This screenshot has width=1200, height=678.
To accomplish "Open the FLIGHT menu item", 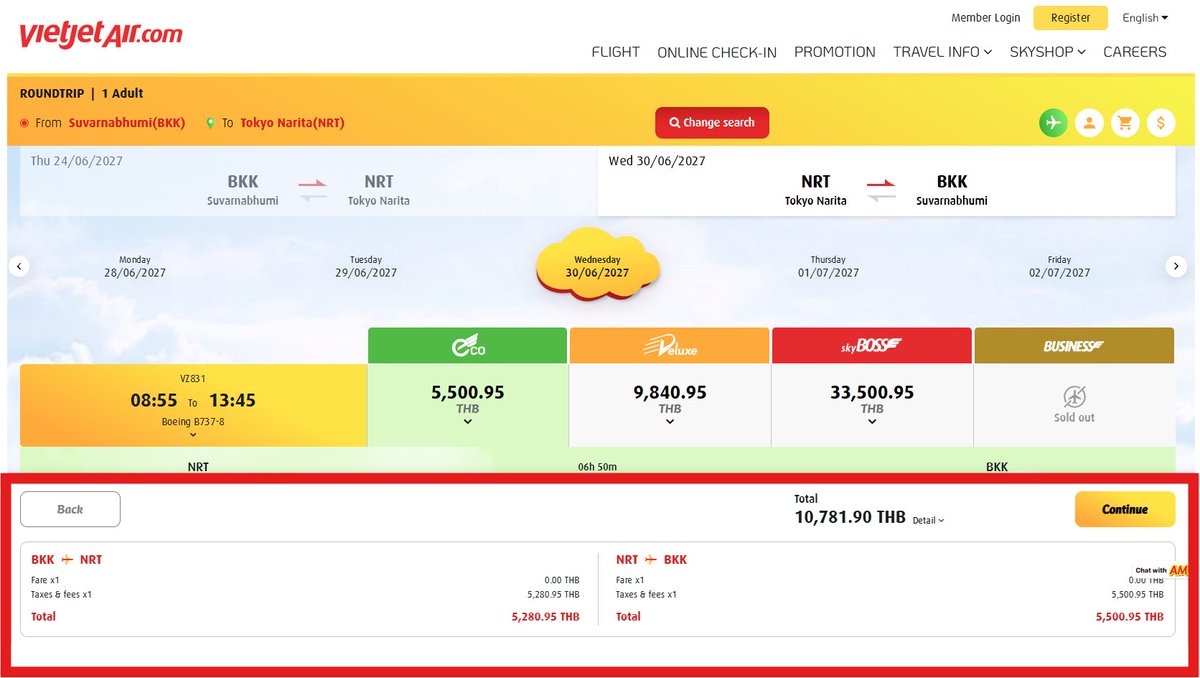I will (615, 52).
